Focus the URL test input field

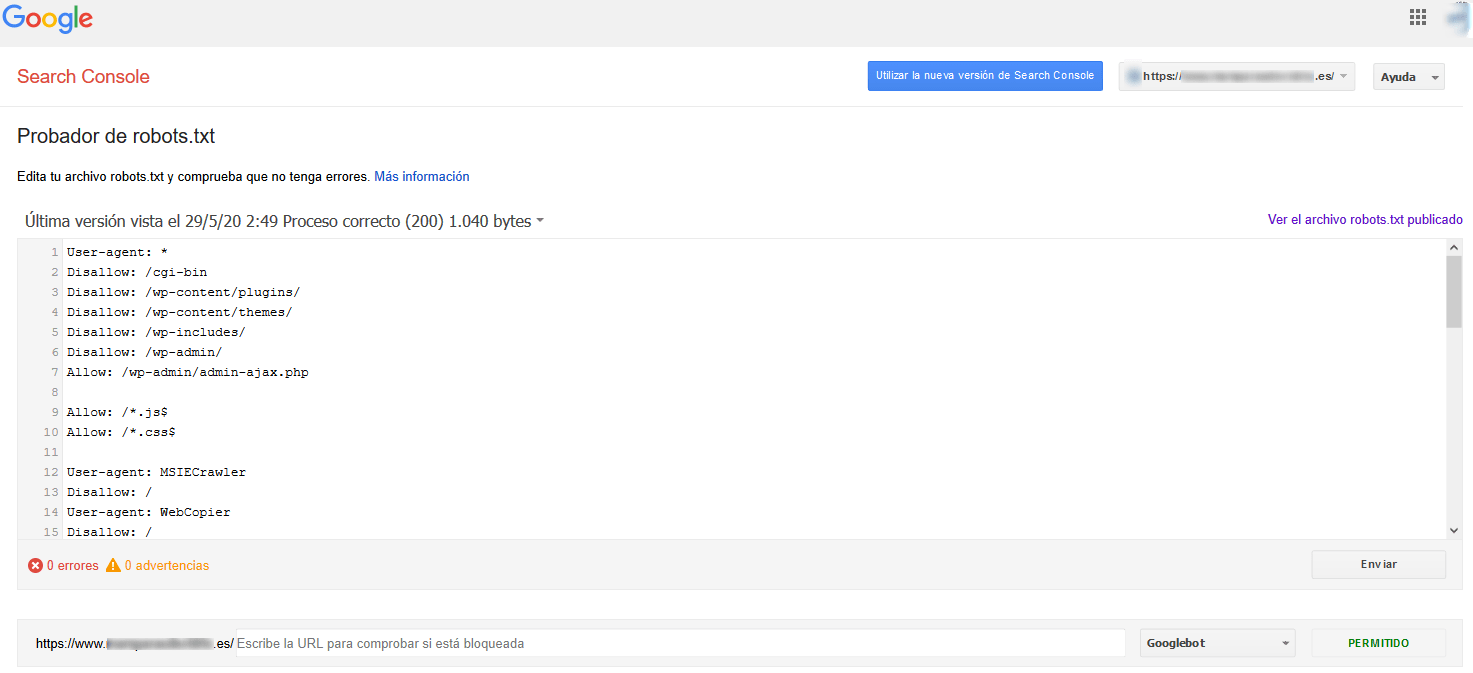(680, 644)
